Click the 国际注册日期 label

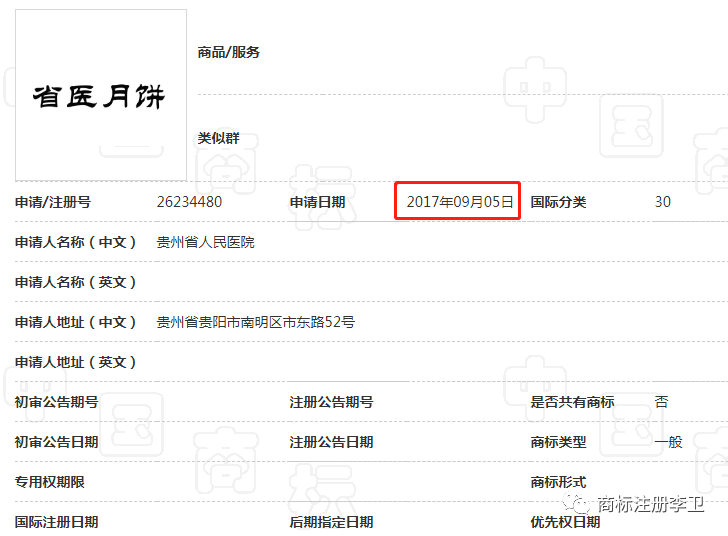[57, 522]
